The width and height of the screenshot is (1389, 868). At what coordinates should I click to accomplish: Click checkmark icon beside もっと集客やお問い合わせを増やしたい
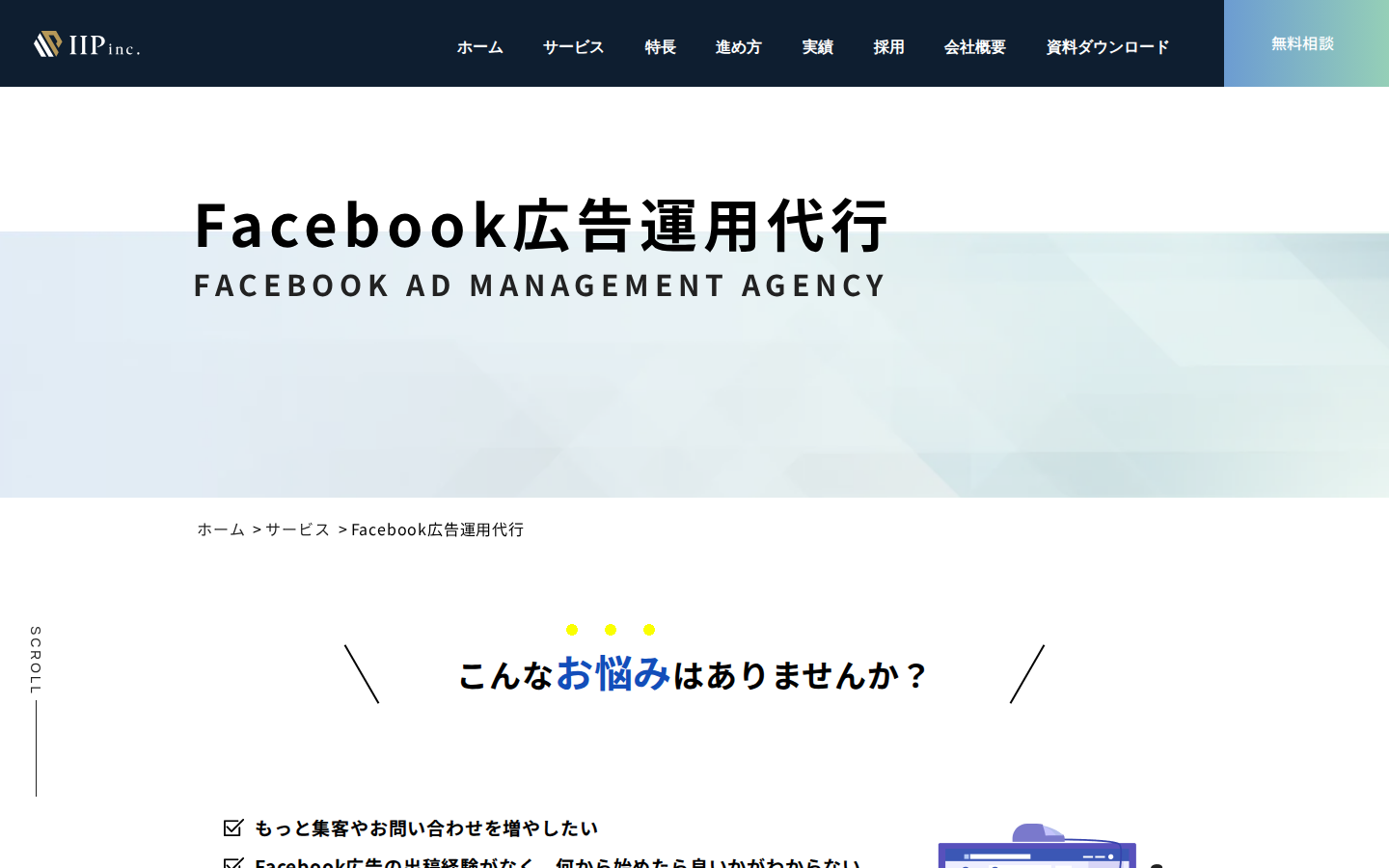point(233,827)
